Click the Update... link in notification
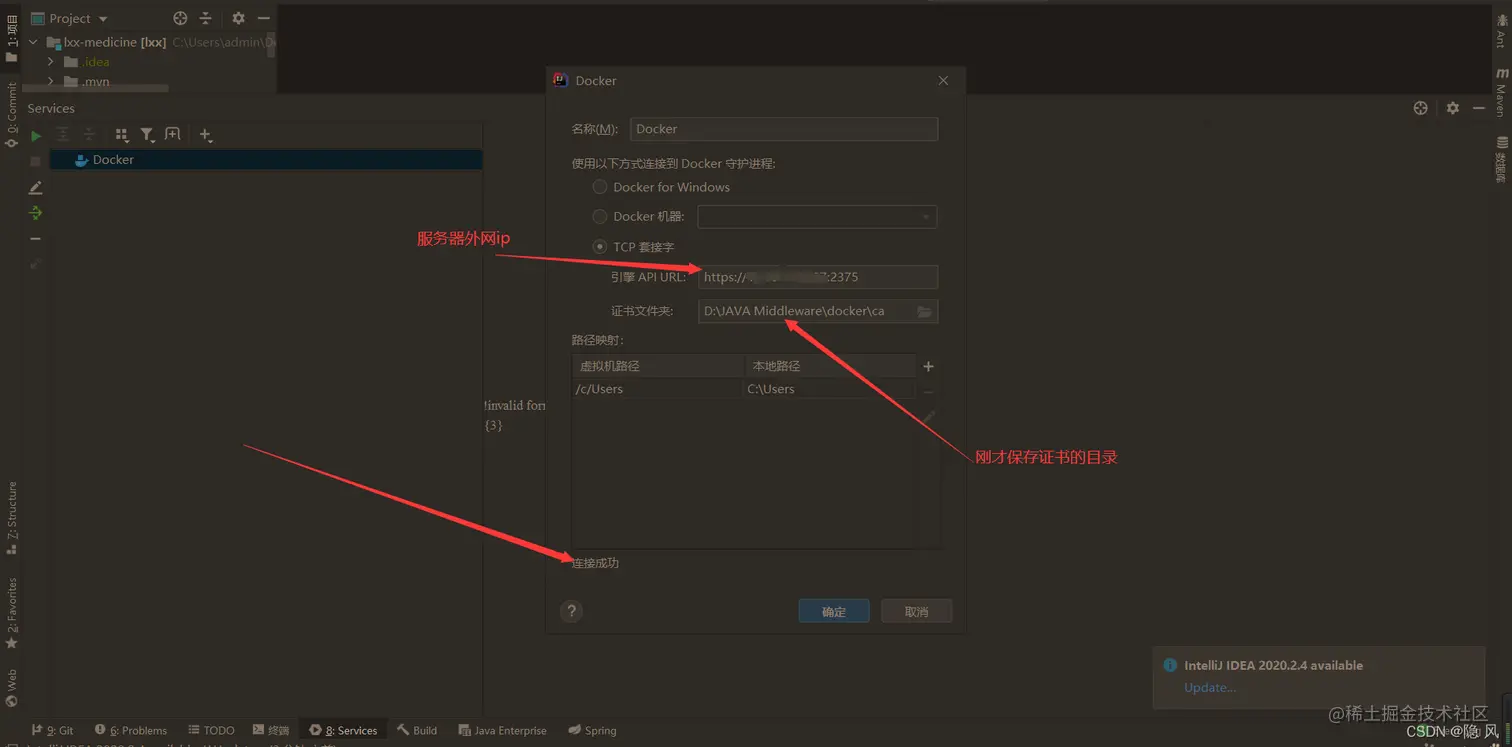 tap(1210, 687)
